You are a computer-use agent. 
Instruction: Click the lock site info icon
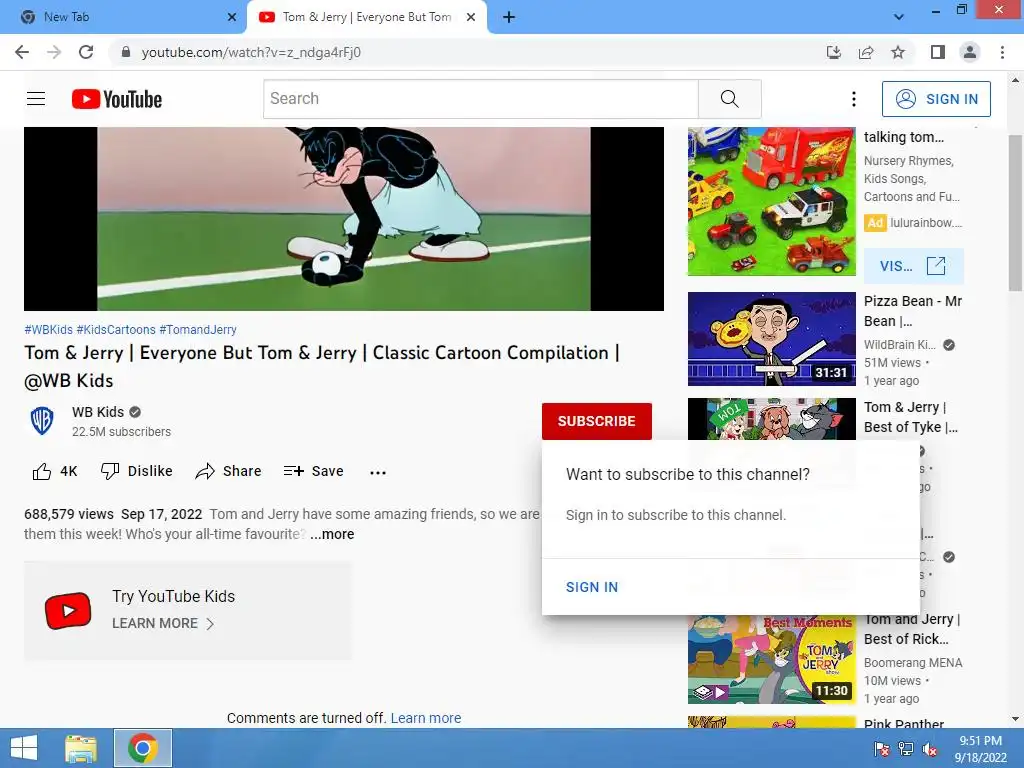click(126, 52)
